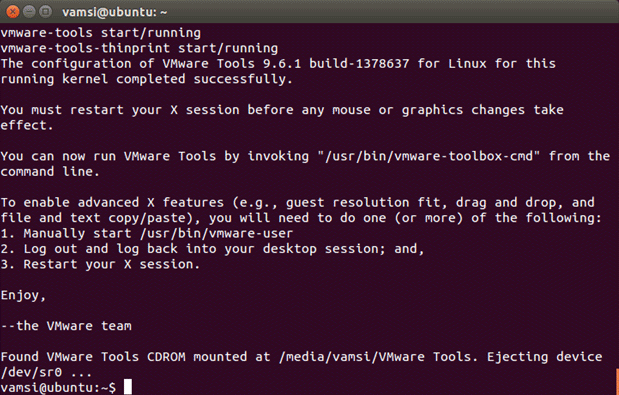Click the "Enjoy," line
The image size is (619, 395).
pyautogui.click(x=23, y=295)
